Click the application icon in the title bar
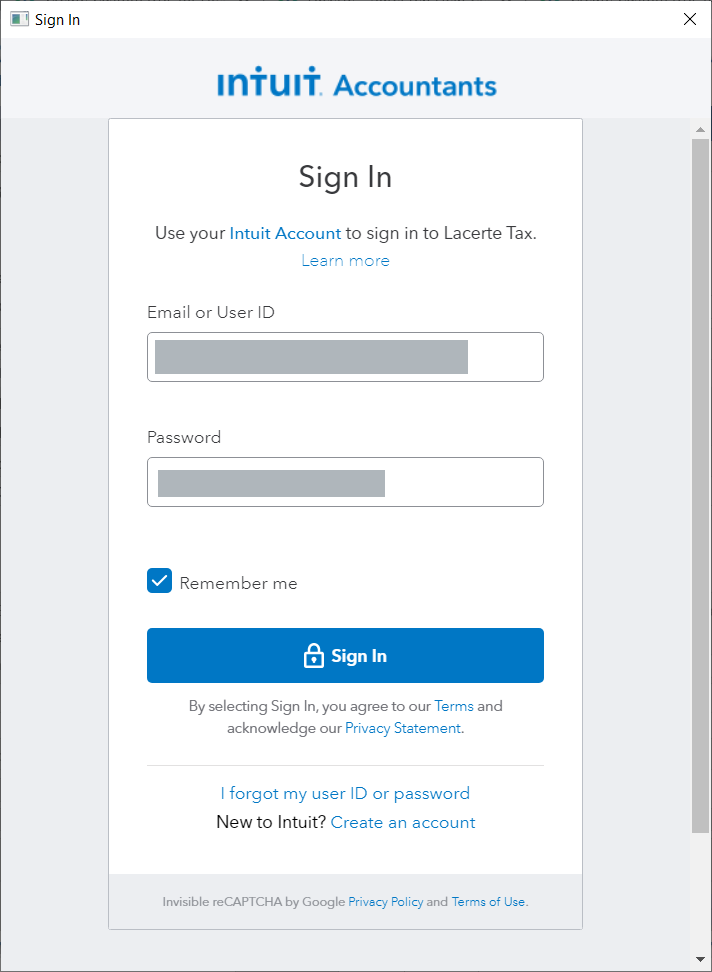This screenshot has width=712, height=972. [x=19, y=18]
